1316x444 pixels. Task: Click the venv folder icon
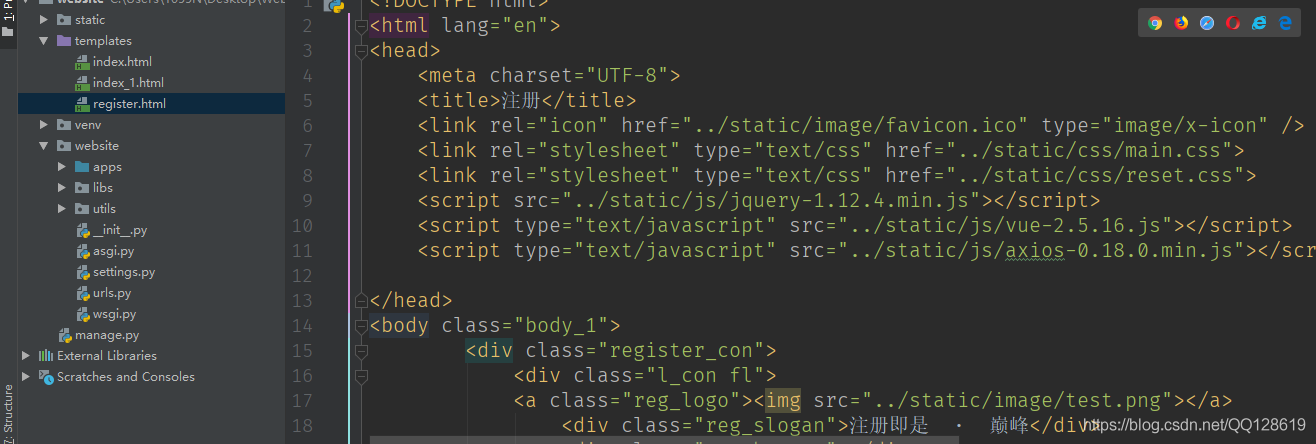[x=64, y=125]
